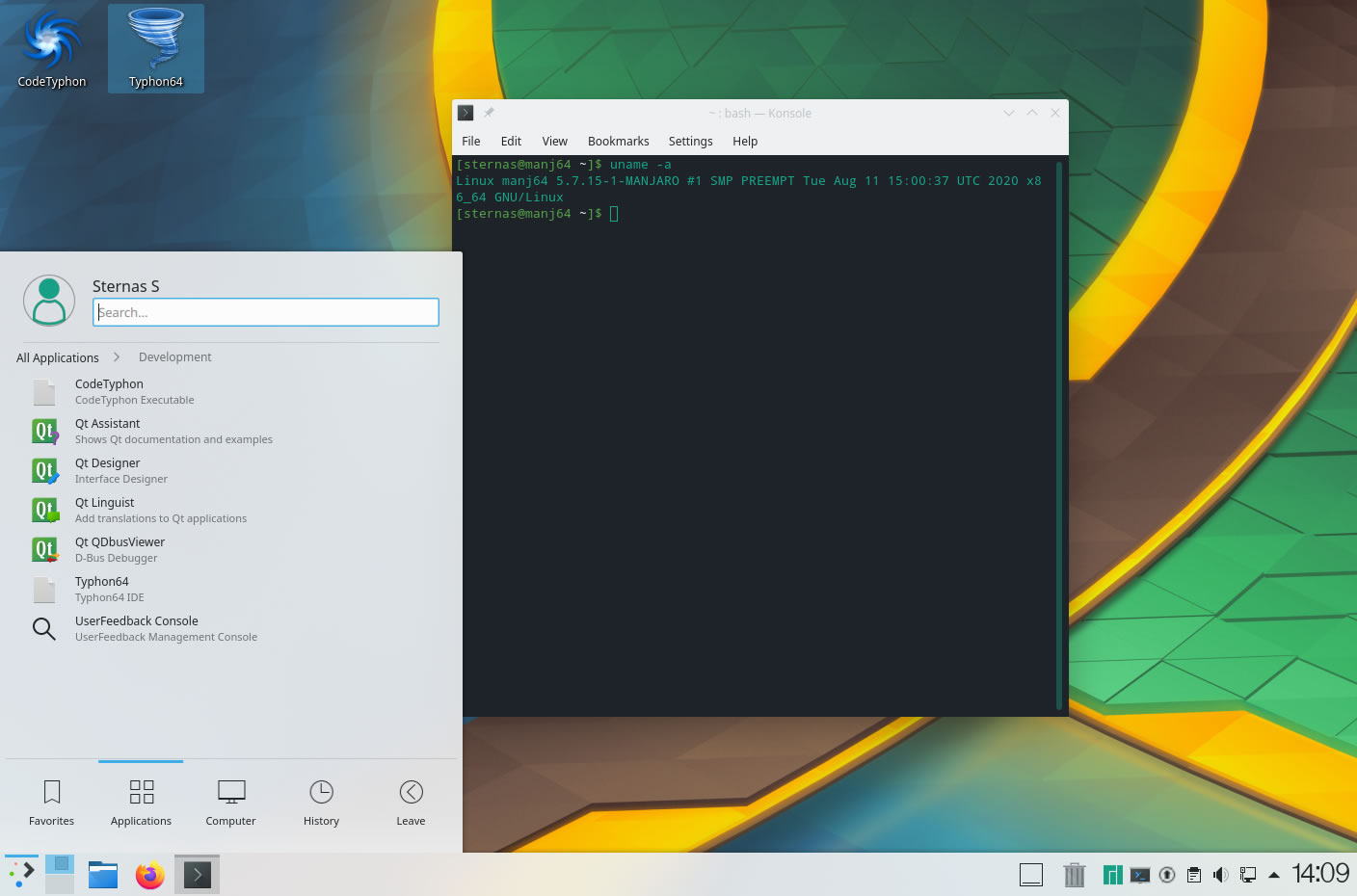The height and width of the screenshot is (896, 1357).
Task: Click the Konsole vertical scrollbar
Action: [1059, 435]
